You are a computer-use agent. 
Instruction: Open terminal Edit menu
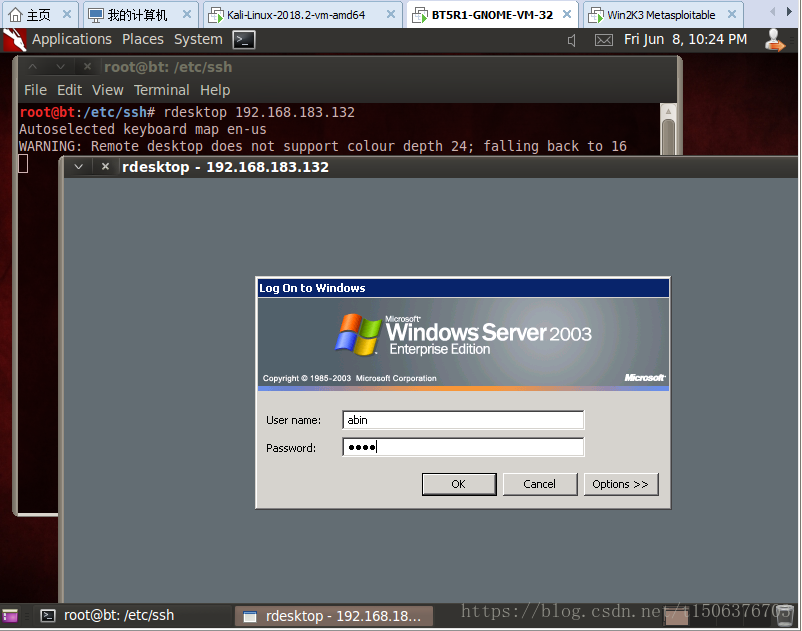point(70,90)
